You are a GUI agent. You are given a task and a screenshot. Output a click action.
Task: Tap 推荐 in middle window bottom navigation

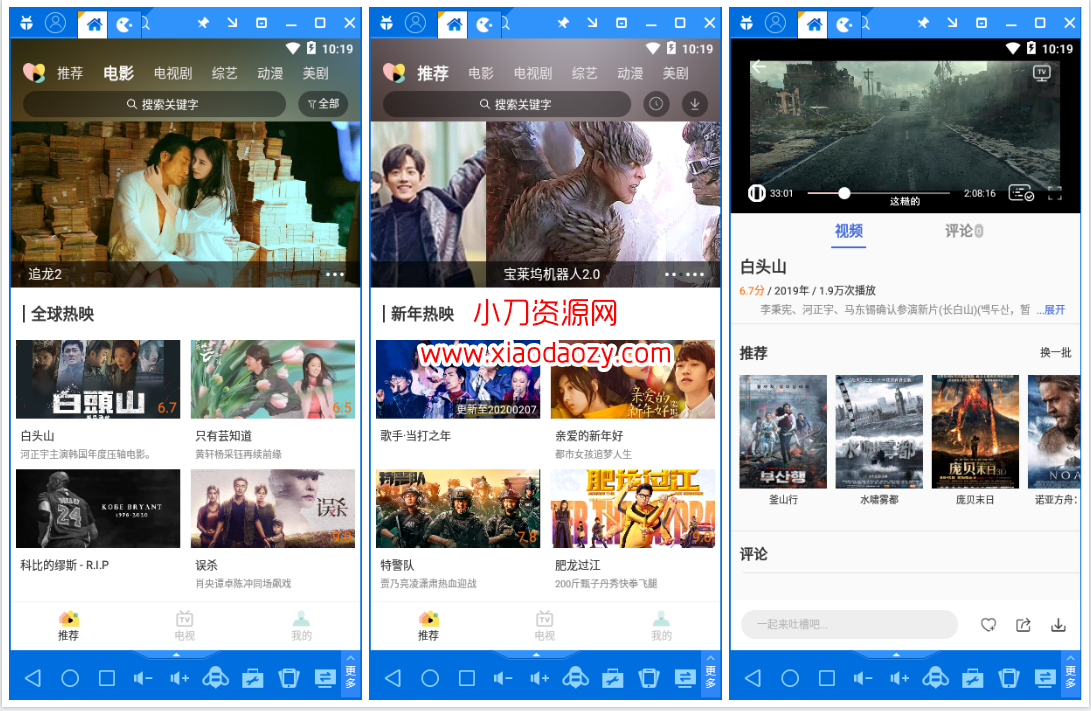pyautogui.click(x=428, y=625)
